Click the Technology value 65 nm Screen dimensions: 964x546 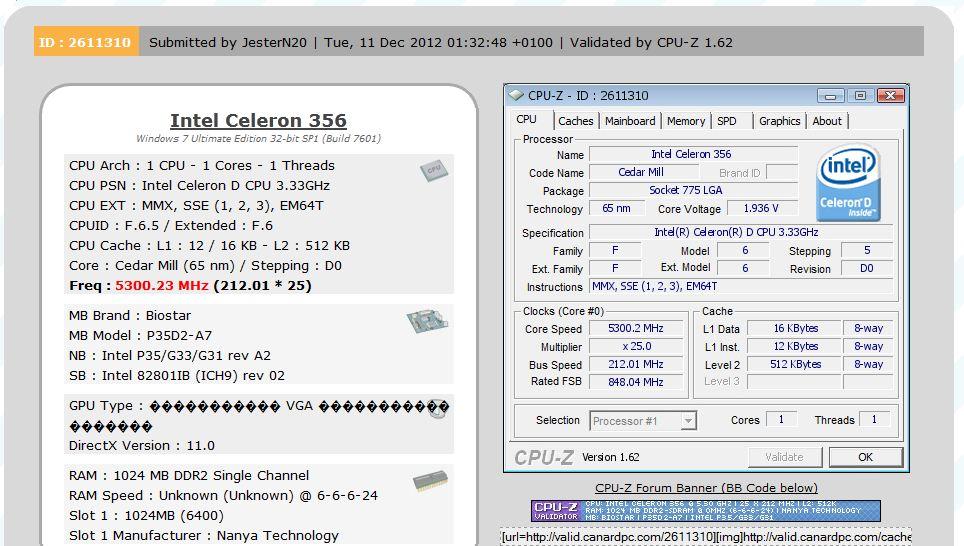coord(616,208)
